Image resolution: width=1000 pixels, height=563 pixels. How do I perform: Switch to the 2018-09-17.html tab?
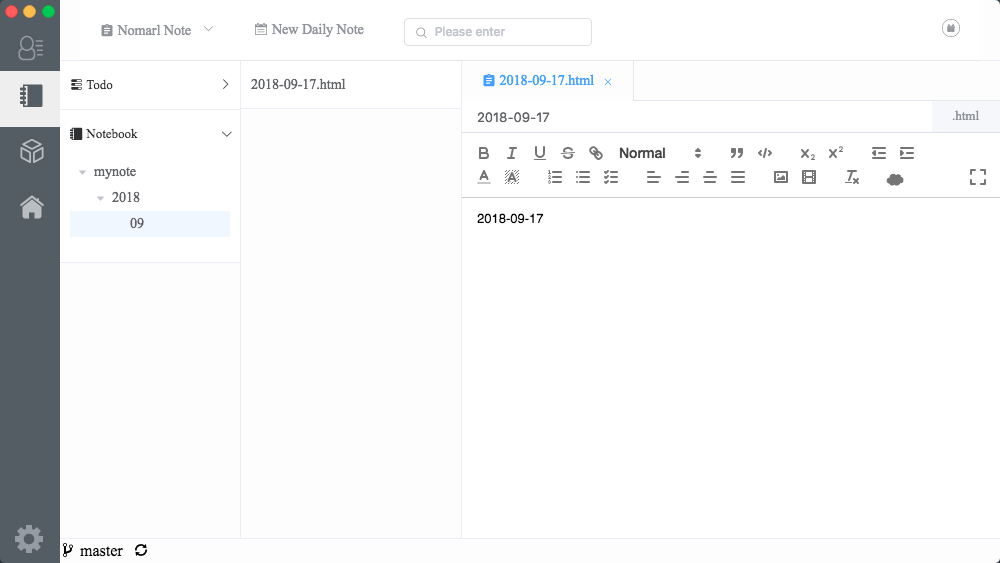(x=546, y=81)
